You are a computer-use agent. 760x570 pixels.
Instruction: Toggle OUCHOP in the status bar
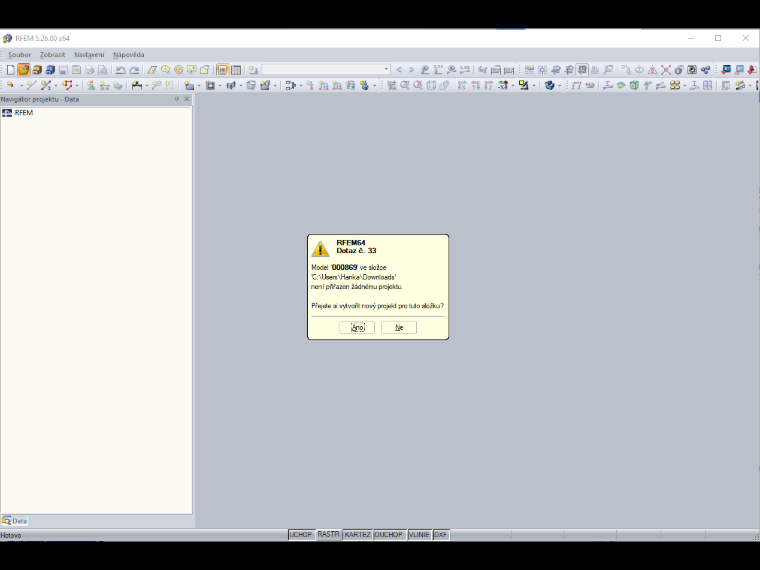pyautogui.click(x=389, y=535)
